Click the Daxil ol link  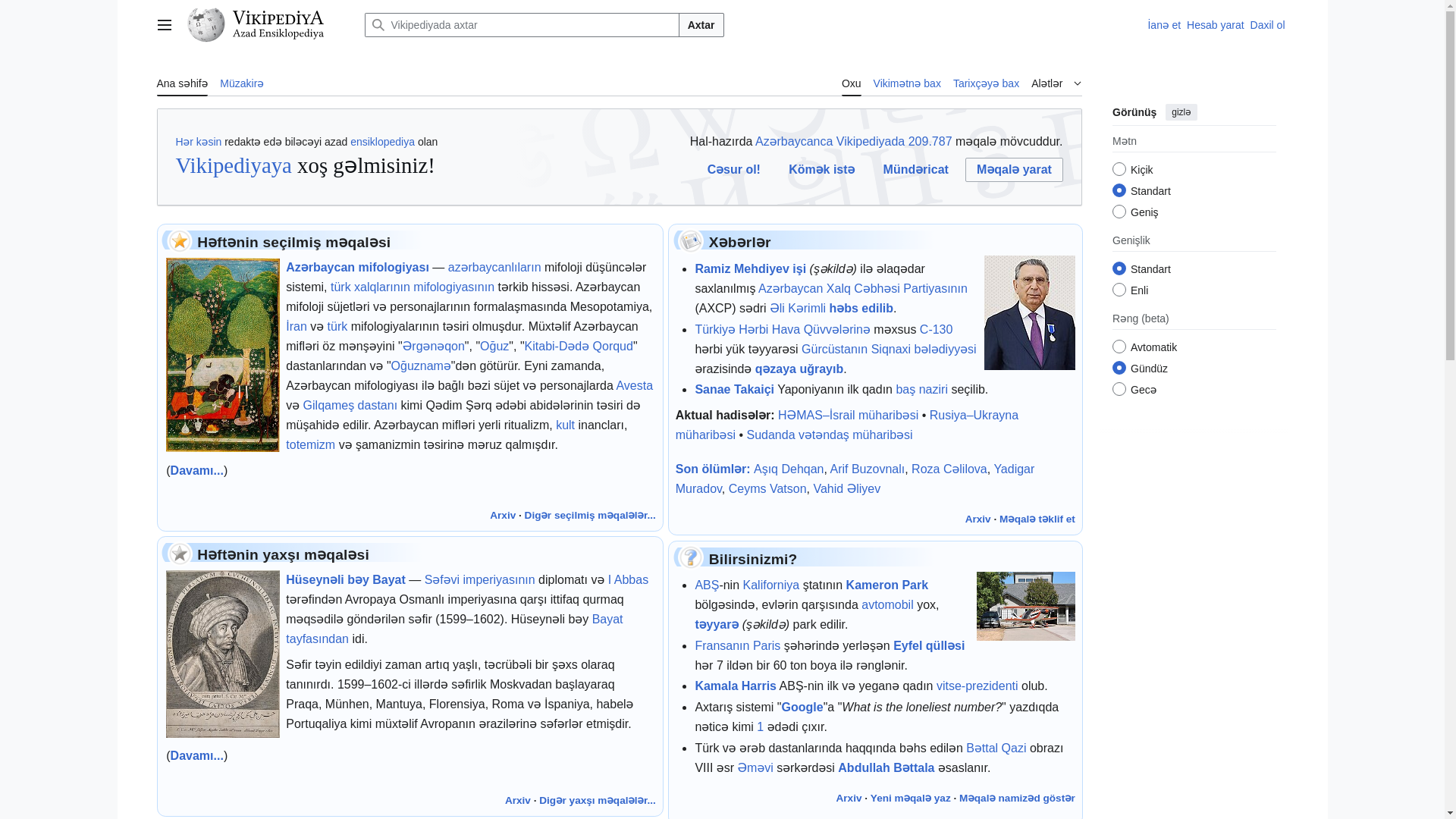(1267, 25)
